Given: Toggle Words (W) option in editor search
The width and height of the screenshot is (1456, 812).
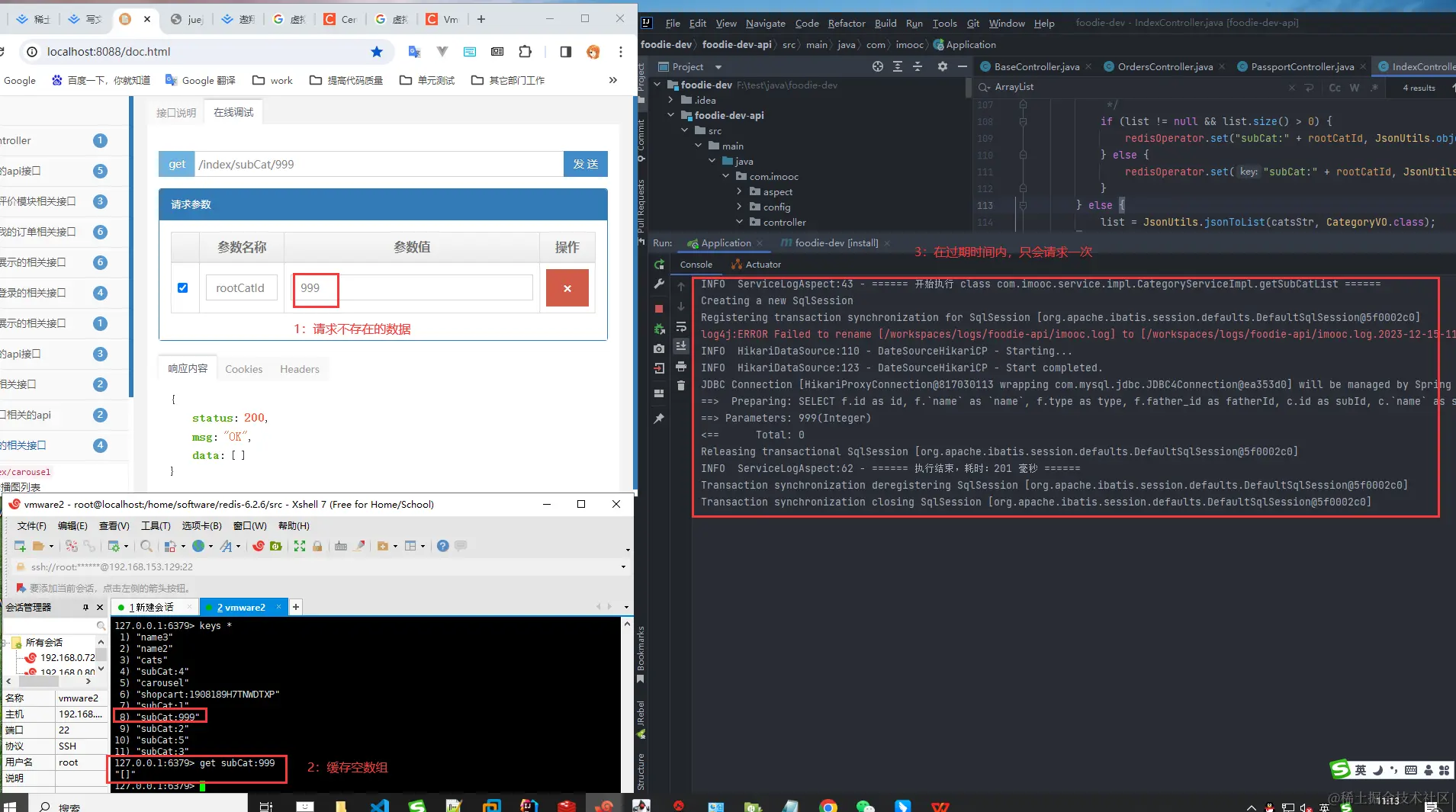Looking at the screenshot, I should 1355,88.
